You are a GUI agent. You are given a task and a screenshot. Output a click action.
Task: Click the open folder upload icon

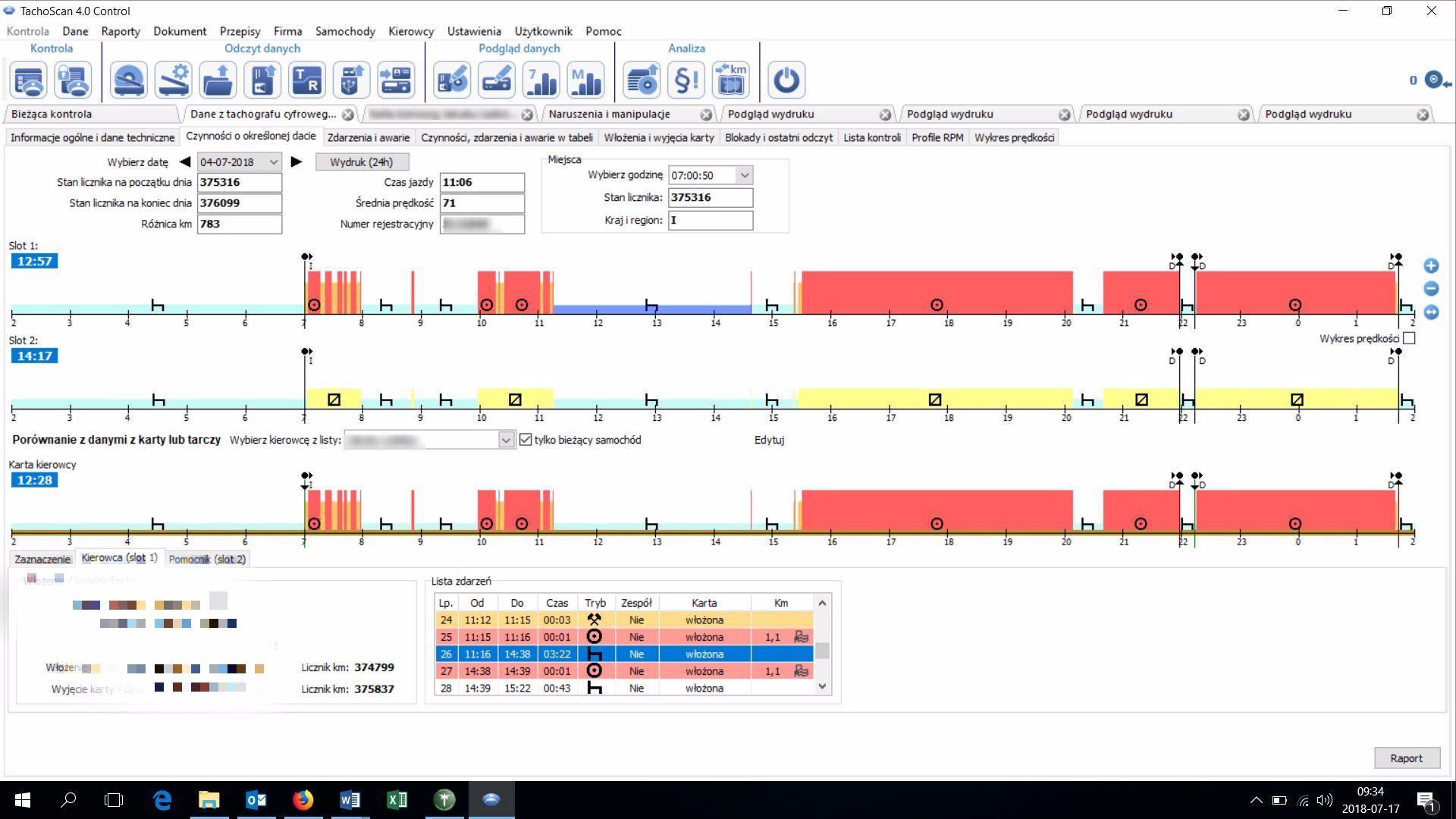[x=218, y=80]
